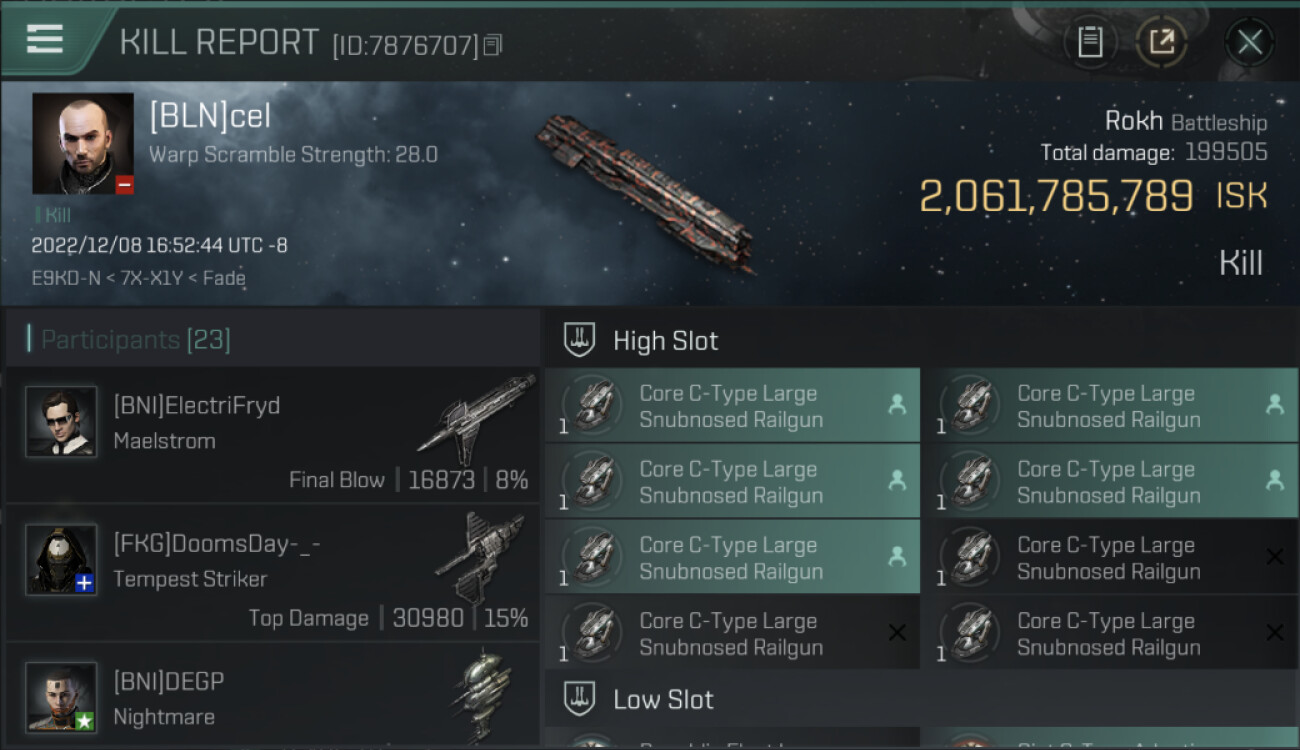Image resolution: width=1300 pixels, height=750 pixels.
Task: Copy the kill report ID
Action: pyautogui.click(x=493, y=45)
